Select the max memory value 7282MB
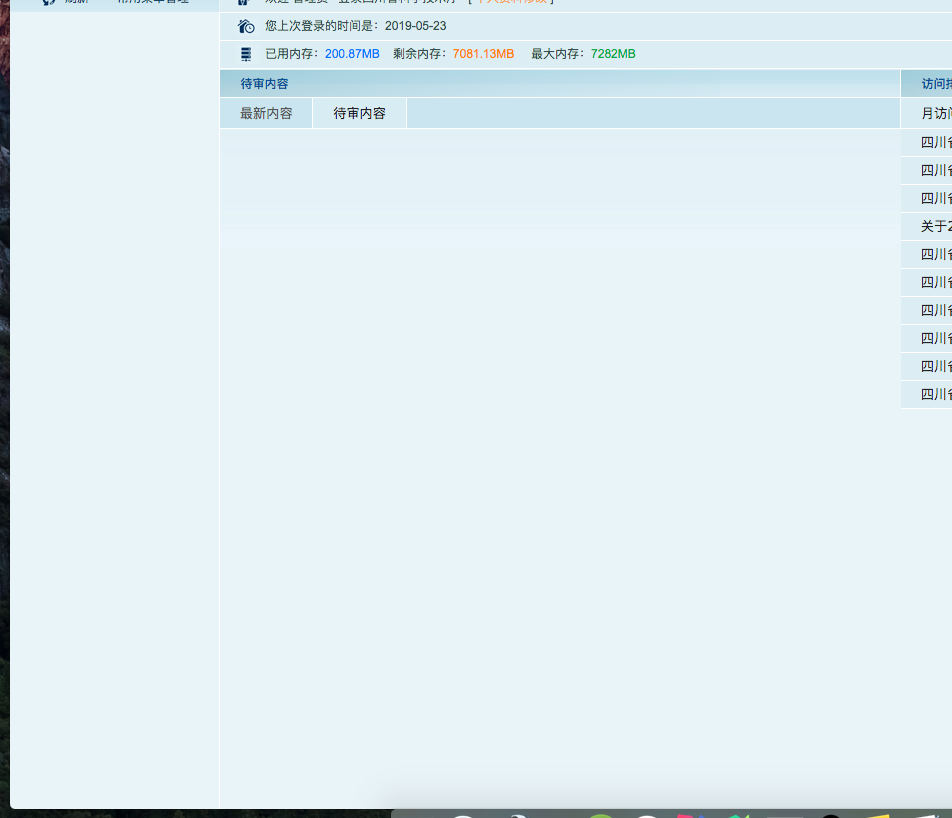952x818 pixels. pyautogui.click(x=613, y=54)
